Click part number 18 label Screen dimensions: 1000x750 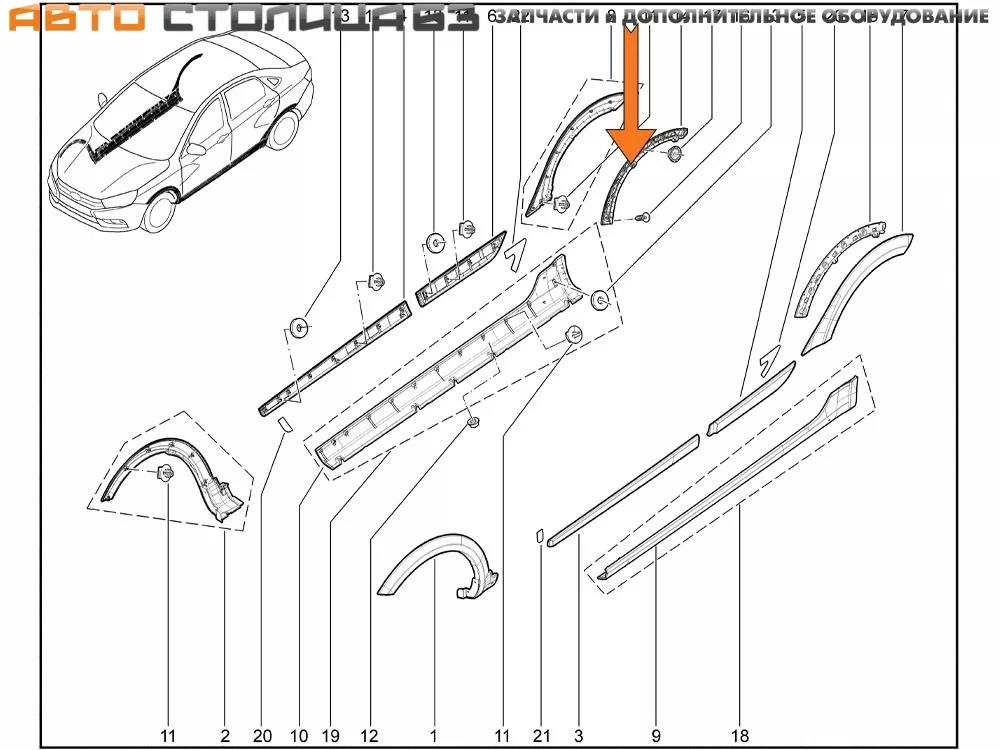point(739,736)
